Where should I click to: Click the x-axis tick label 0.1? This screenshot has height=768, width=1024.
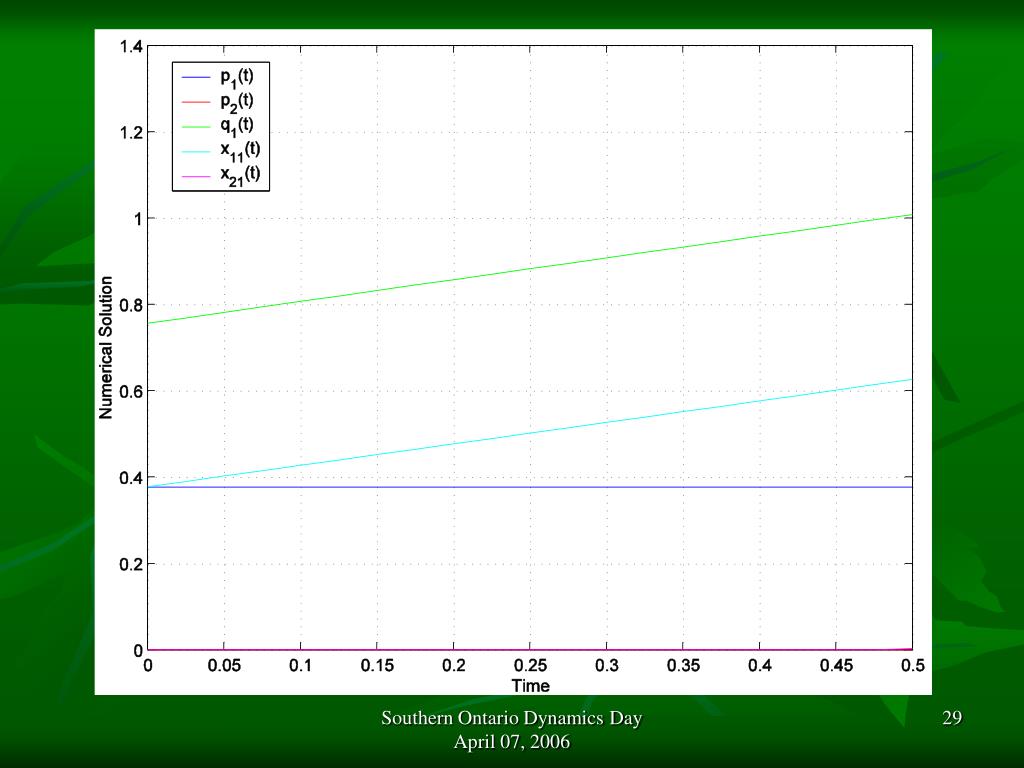tap(300, 665)
